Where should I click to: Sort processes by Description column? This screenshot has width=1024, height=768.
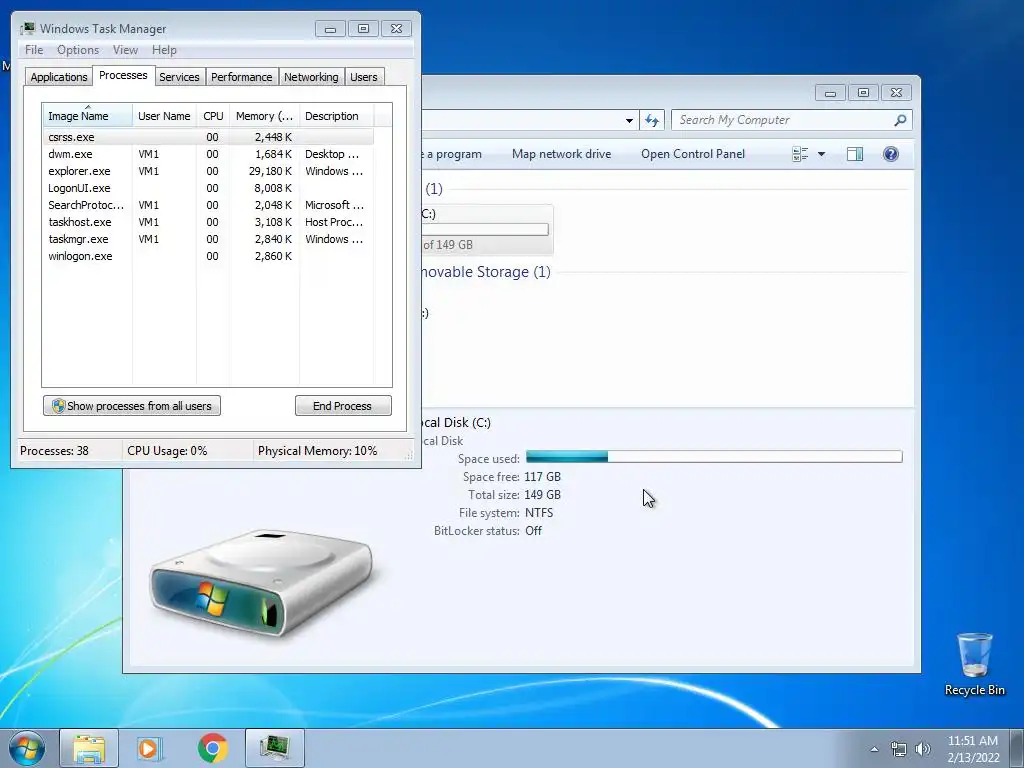(336, 116)
